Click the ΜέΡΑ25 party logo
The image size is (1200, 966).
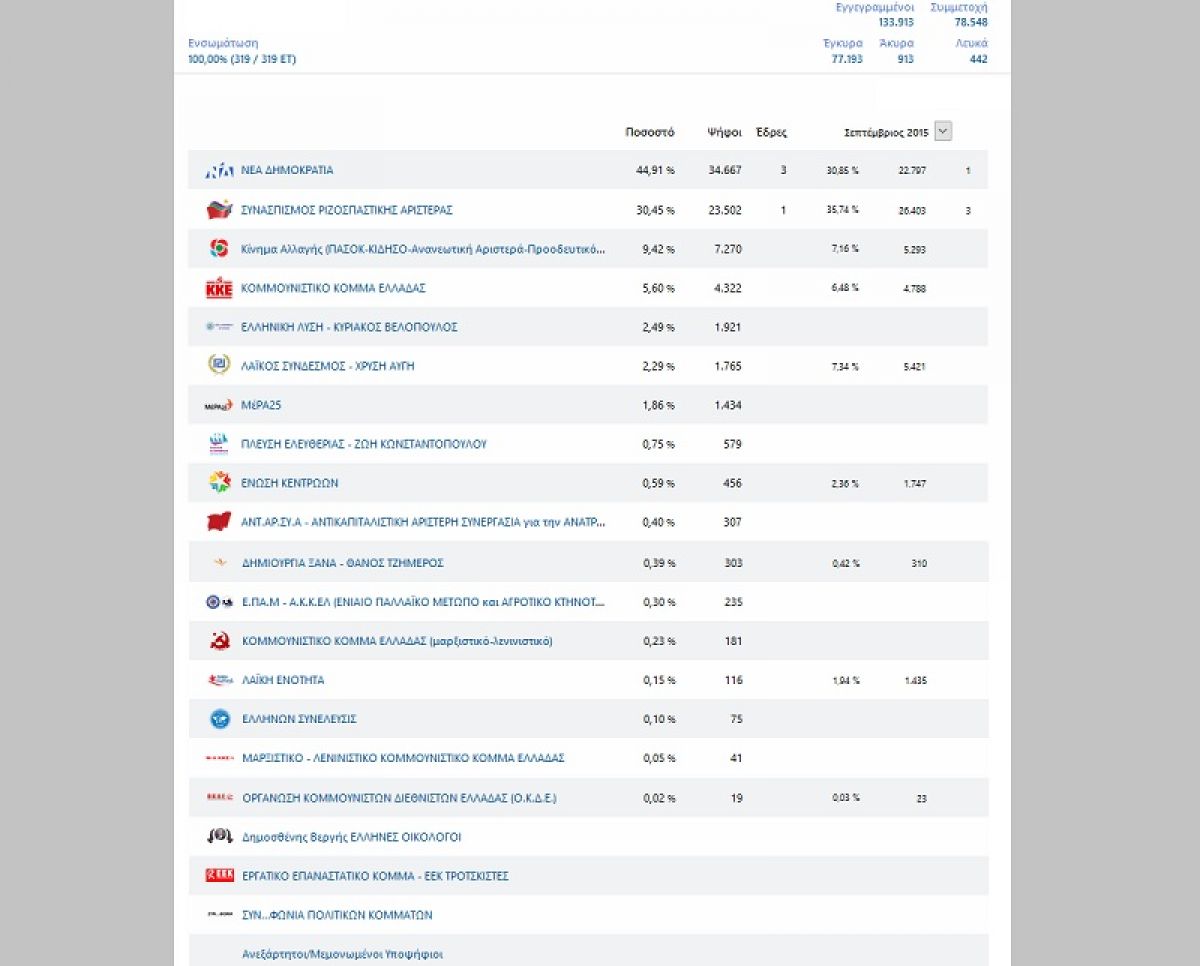pos(219,405)
